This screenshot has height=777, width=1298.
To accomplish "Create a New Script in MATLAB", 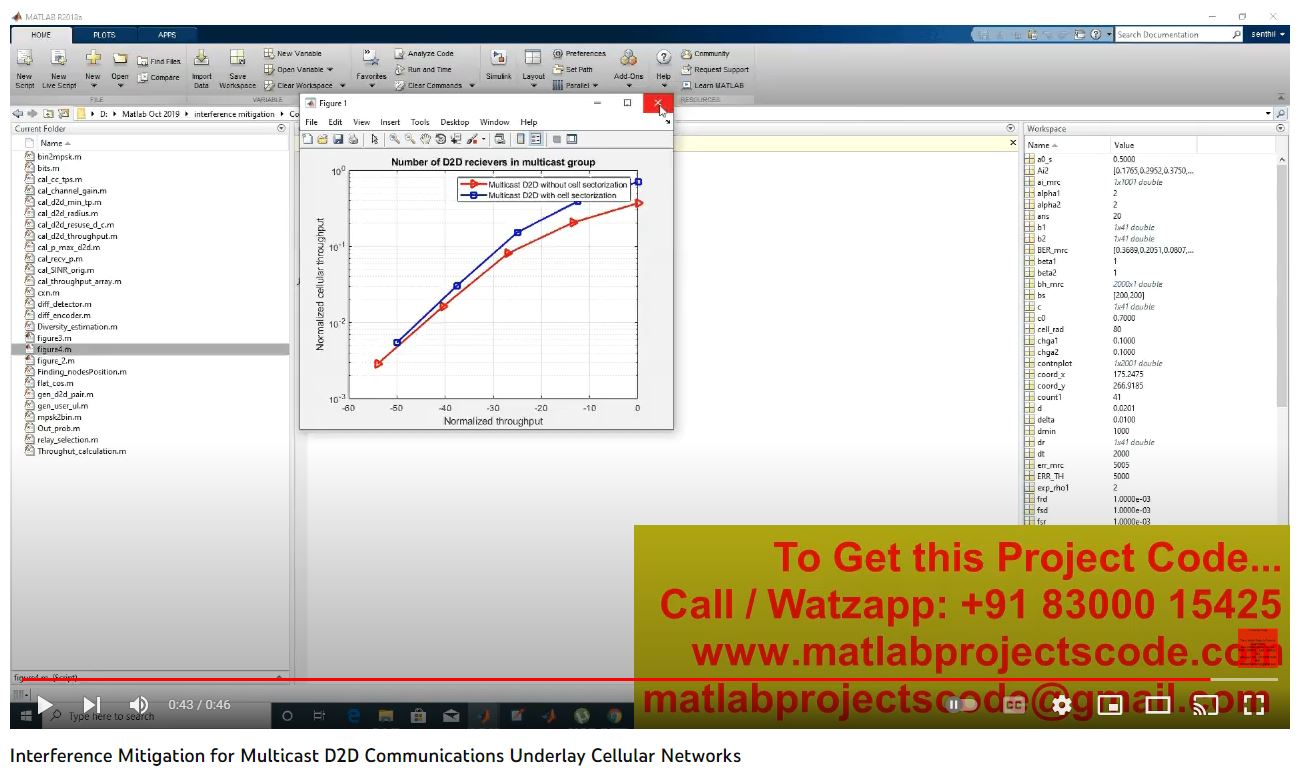I will (24, 68).
